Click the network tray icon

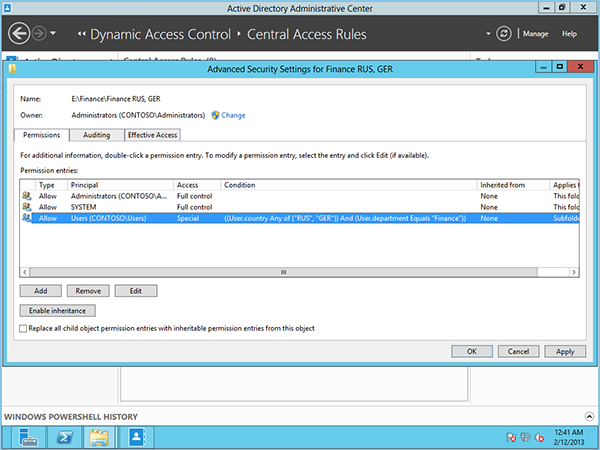pyautogui.click(x=525, y=437)
